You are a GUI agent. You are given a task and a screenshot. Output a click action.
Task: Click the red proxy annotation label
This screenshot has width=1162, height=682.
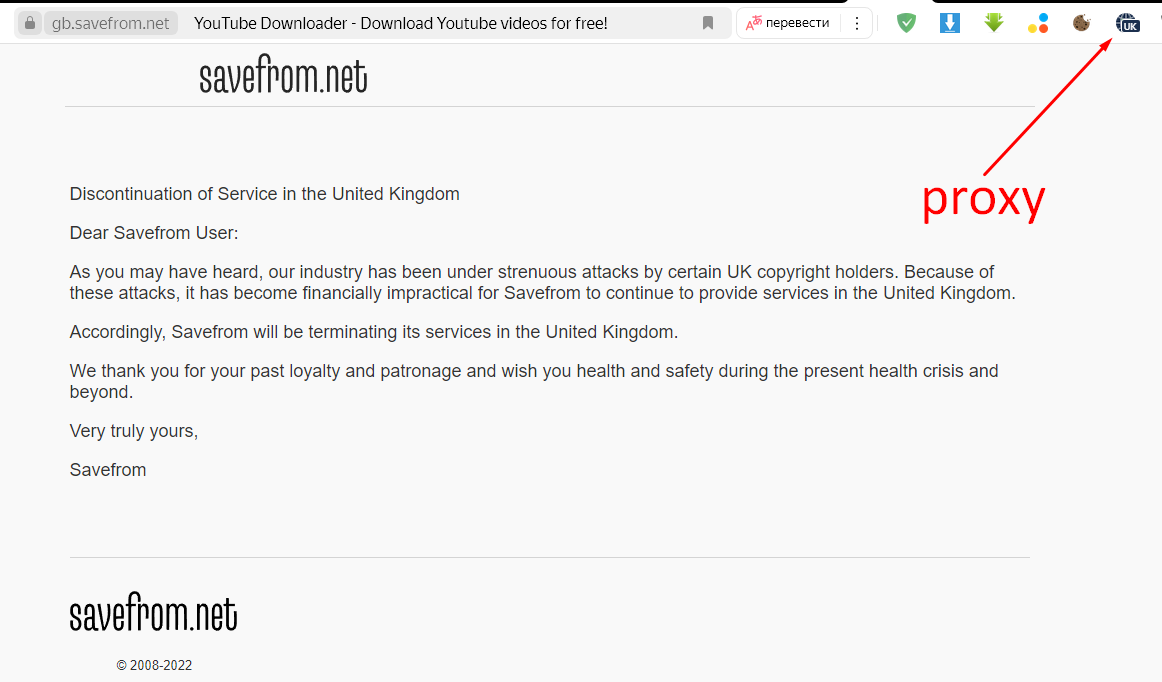982,199
